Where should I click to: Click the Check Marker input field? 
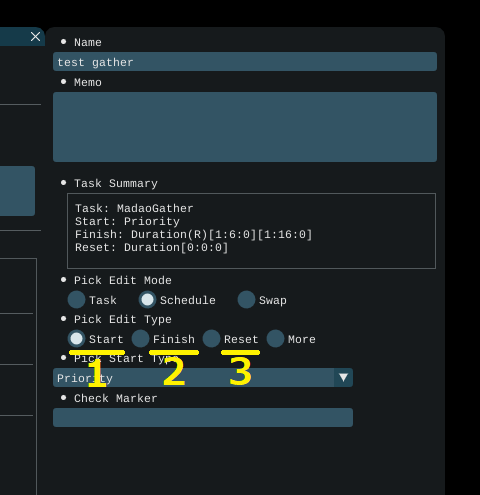pyautogui.click(x=203, y=417)
